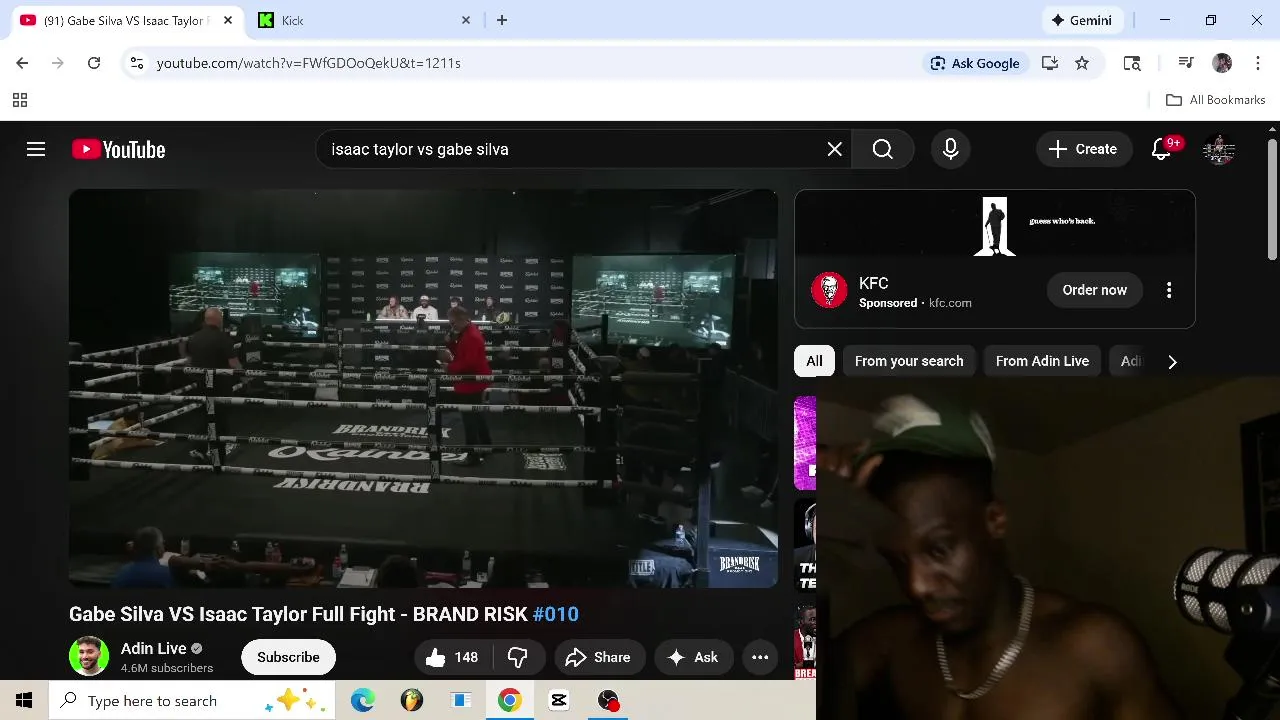1280x720 pixels.
Task: Start voice search with the microphone icon
Action: pos(951,149)
